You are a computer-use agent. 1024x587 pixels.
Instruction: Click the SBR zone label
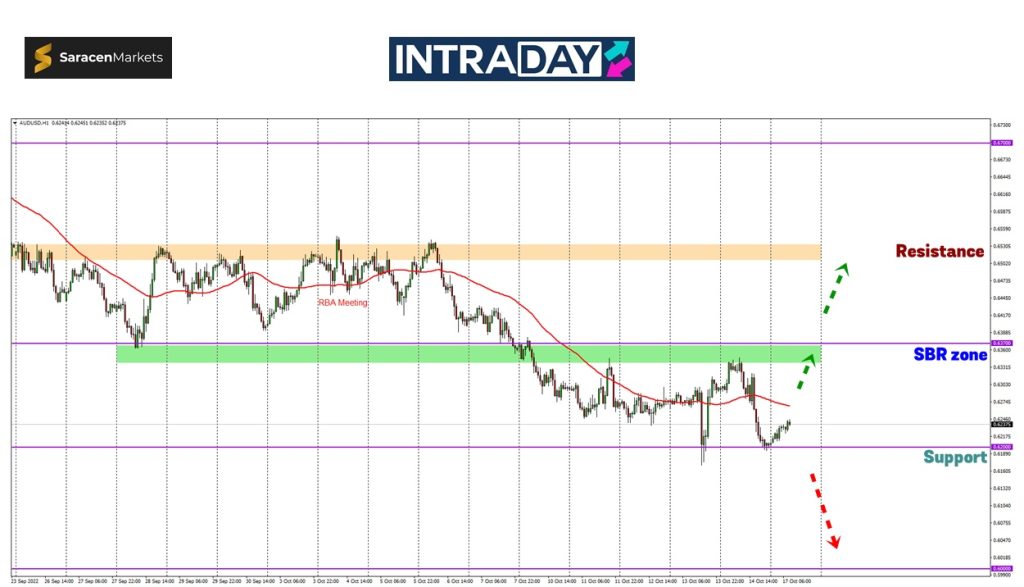click(x=950, y=354)
